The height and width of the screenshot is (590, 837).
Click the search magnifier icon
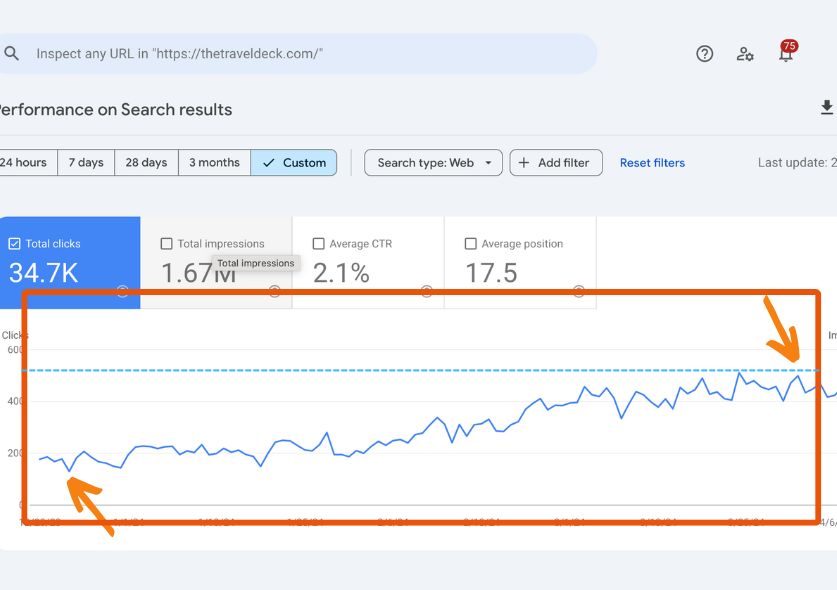pos(12,54)
